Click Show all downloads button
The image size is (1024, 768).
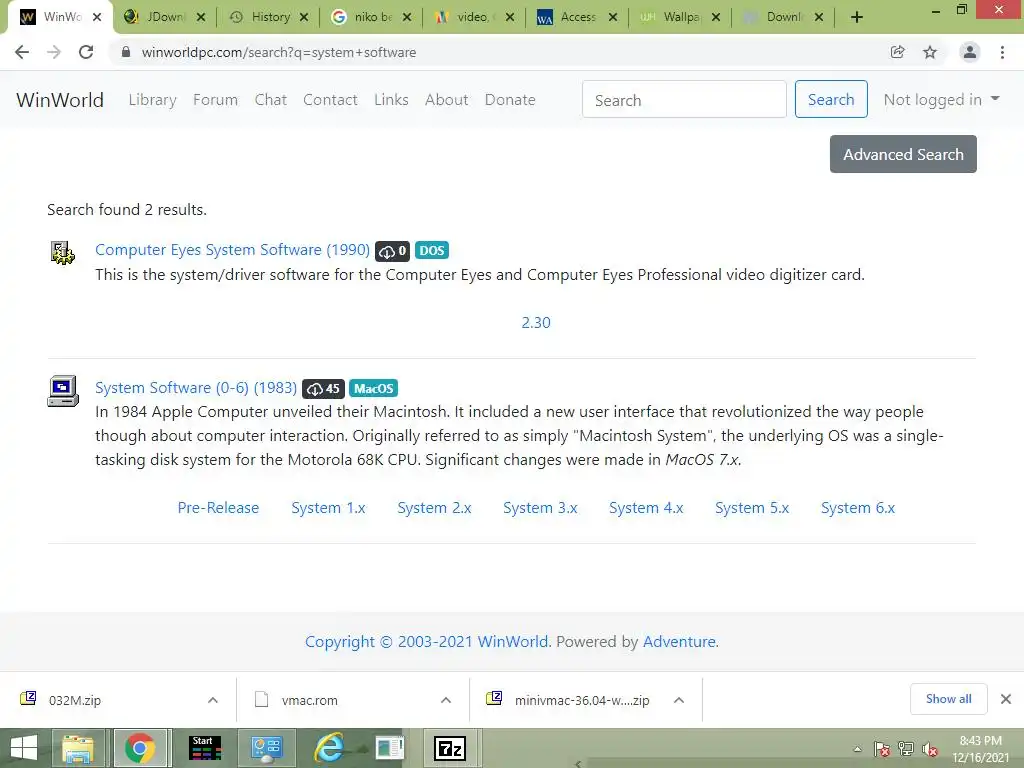point(948,699)
